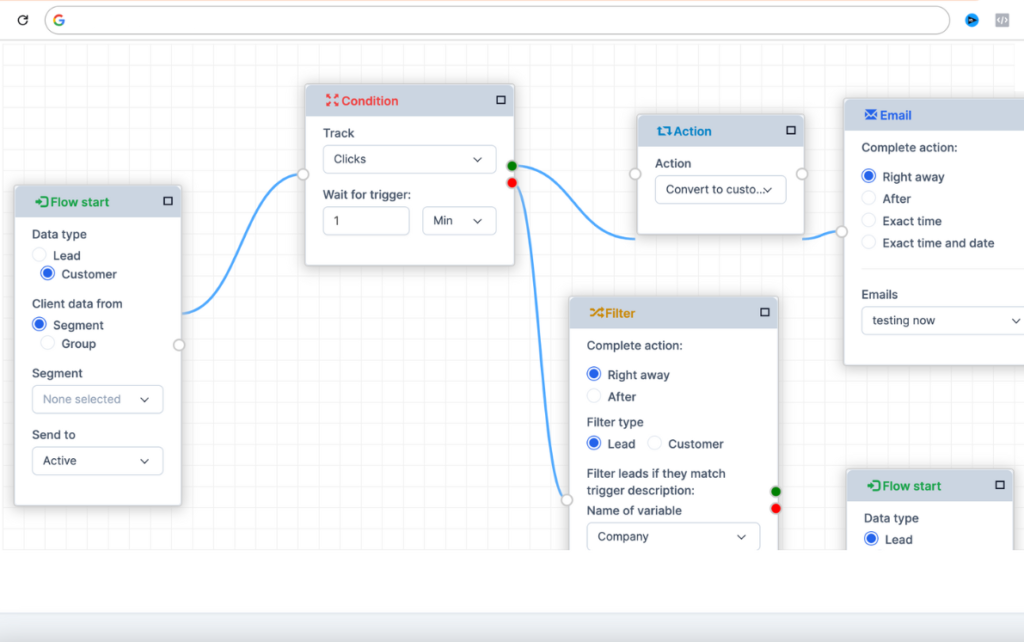Click the Send to label

[x=54, y=434]
